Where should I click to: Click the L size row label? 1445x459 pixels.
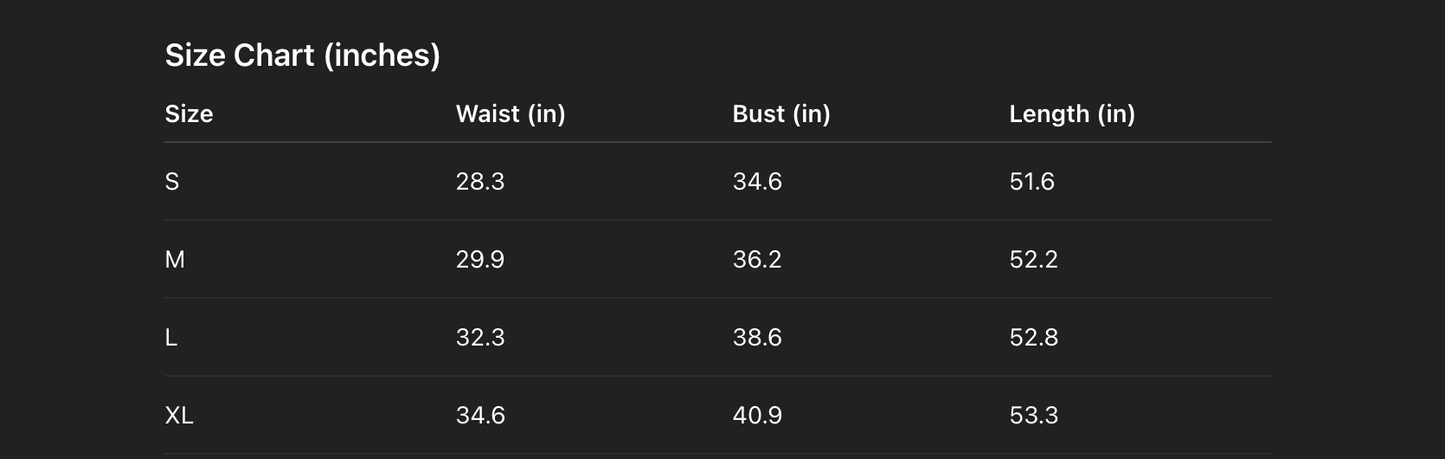(x=171, y=338)
